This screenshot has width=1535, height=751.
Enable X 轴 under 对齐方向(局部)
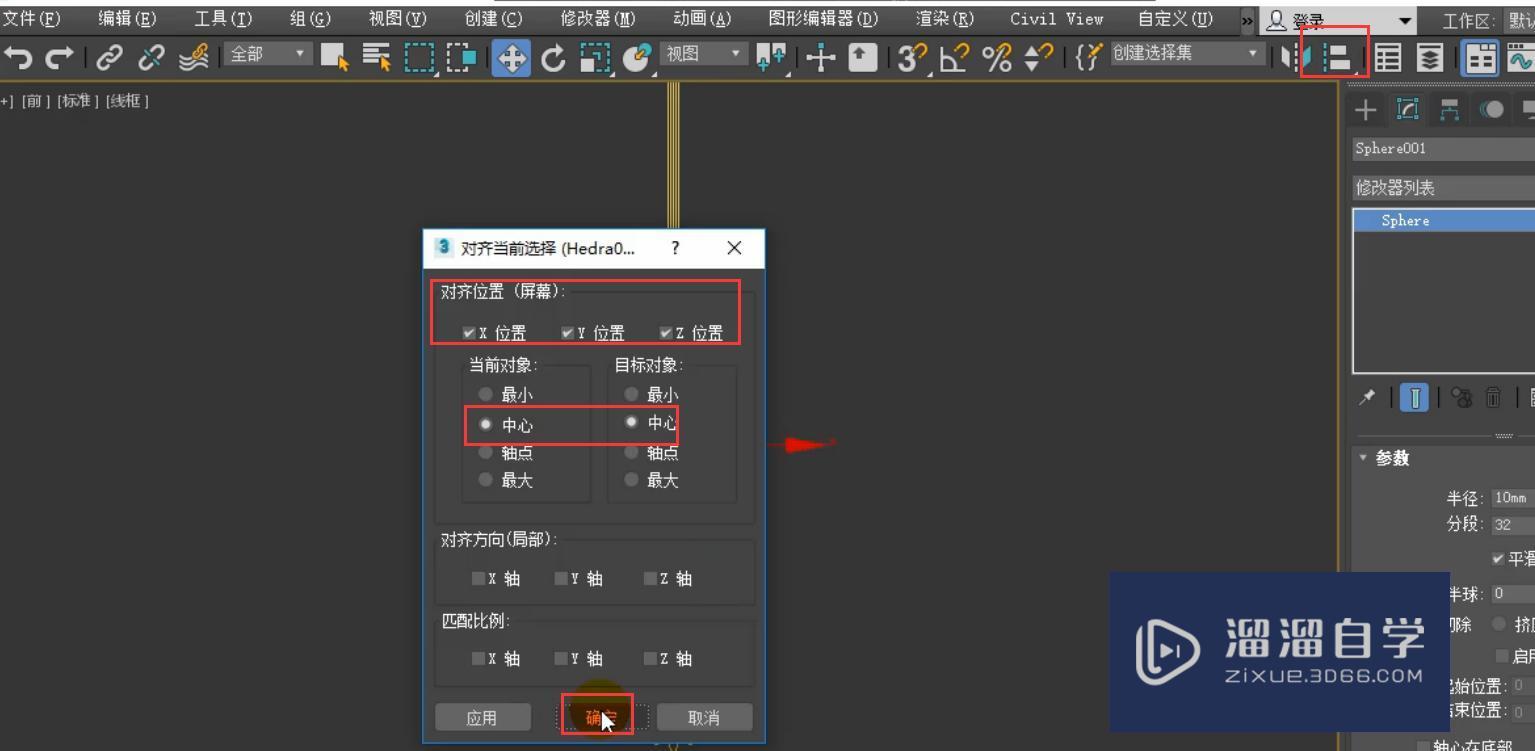478,578
